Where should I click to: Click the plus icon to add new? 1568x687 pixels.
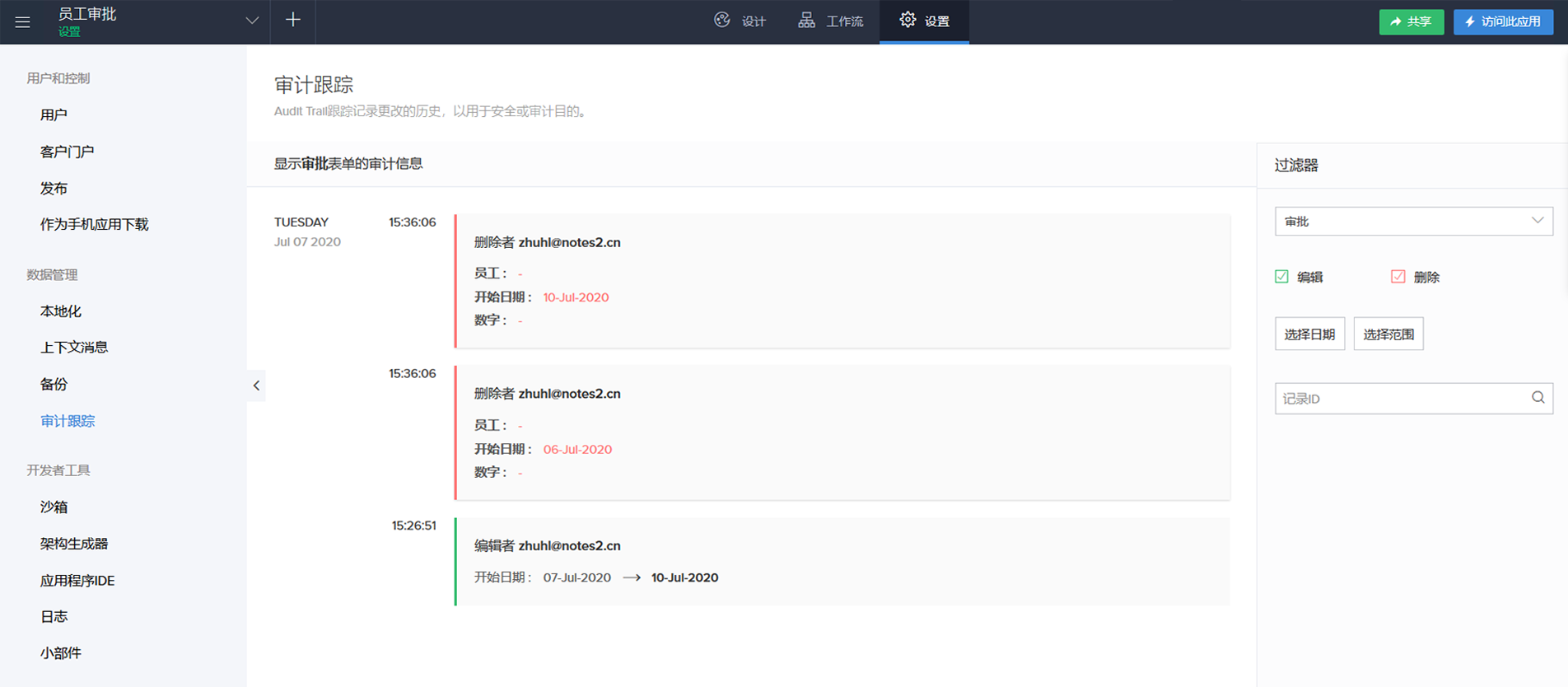tap(292, 21)
